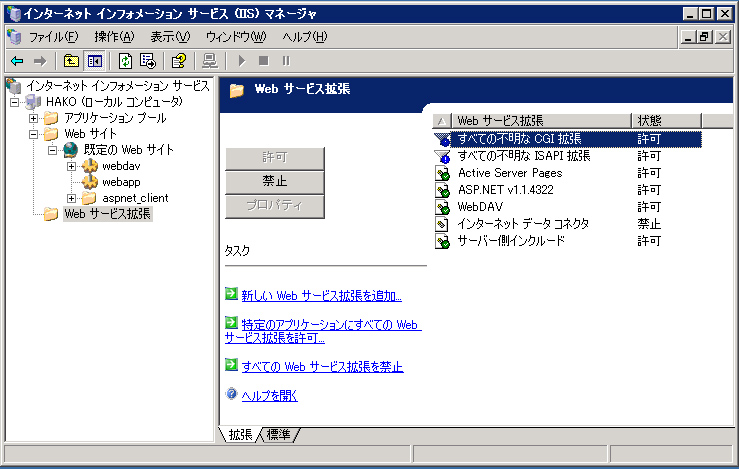Click the webapp gear icon in tree
The width and height of the screenshot is (739, 469).
[x=90, y=182]
